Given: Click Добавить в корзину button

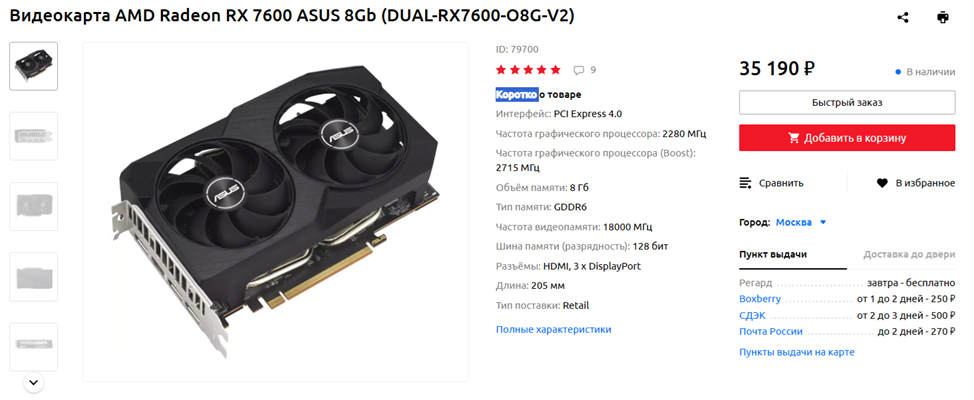Looking at the screenshot, I should click(x=847, y=138).
